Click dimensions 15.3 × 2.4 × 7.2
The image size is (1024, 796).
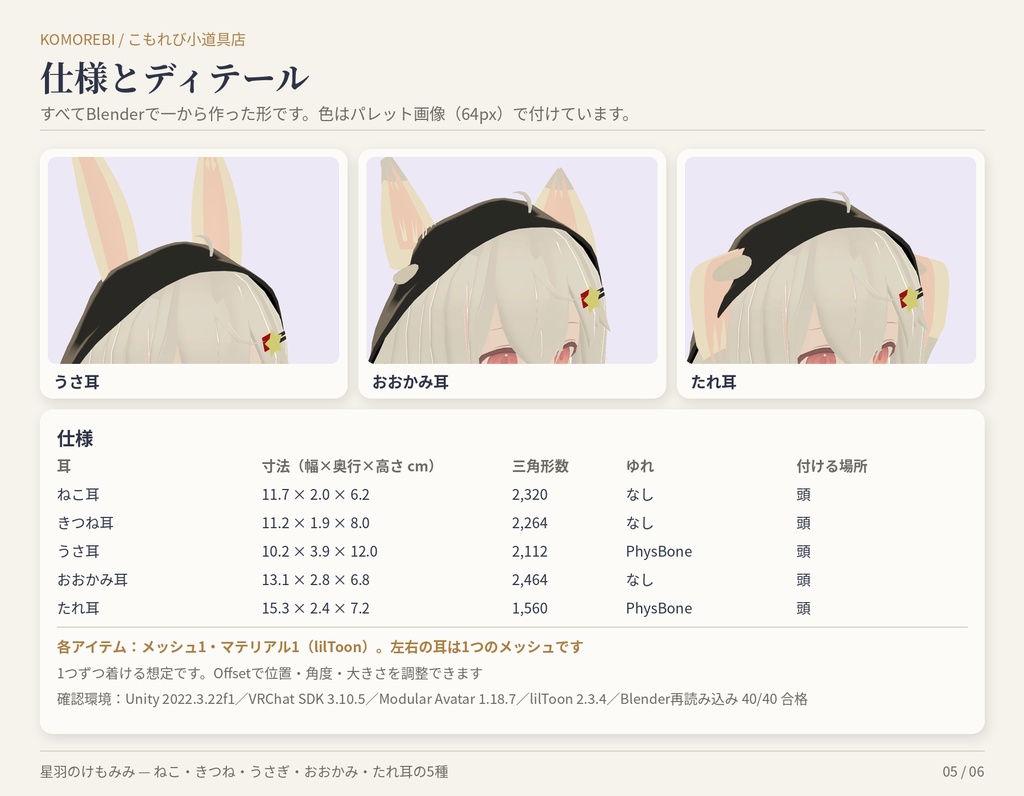[x=315, y=608]
